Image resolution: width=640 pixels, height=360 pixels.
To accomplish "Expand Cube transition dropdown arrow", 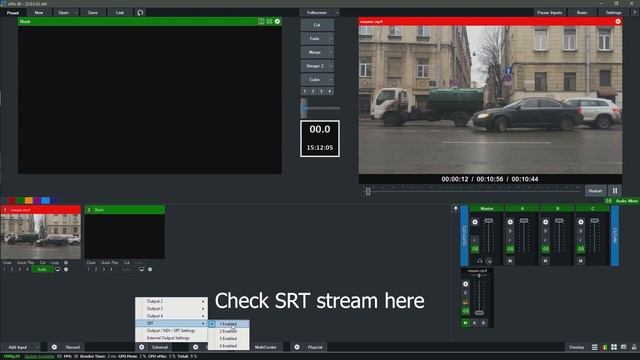I will point(331,80).
